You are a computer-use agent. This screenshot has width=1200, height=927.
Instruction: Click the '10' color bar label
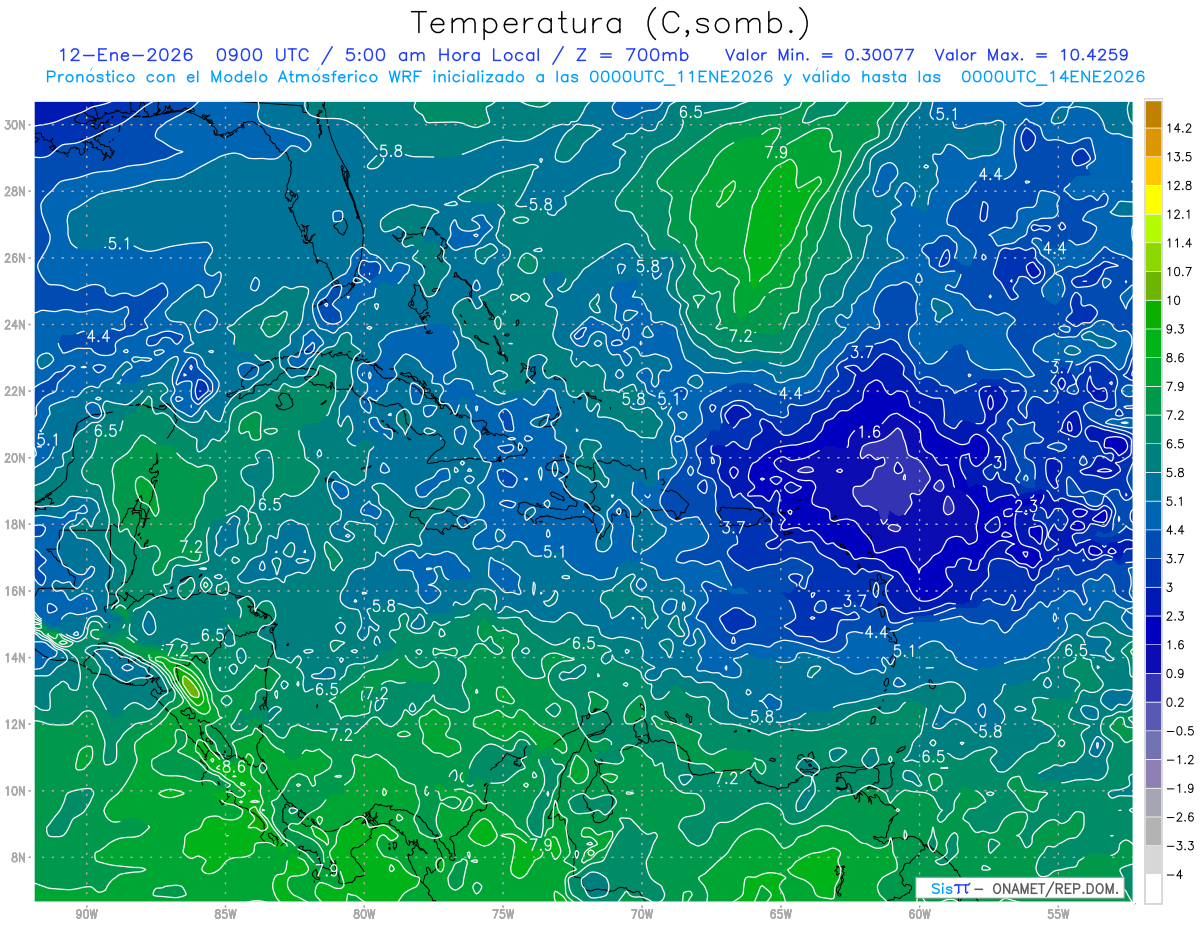pyautogui.click(x=1174, y=300)
